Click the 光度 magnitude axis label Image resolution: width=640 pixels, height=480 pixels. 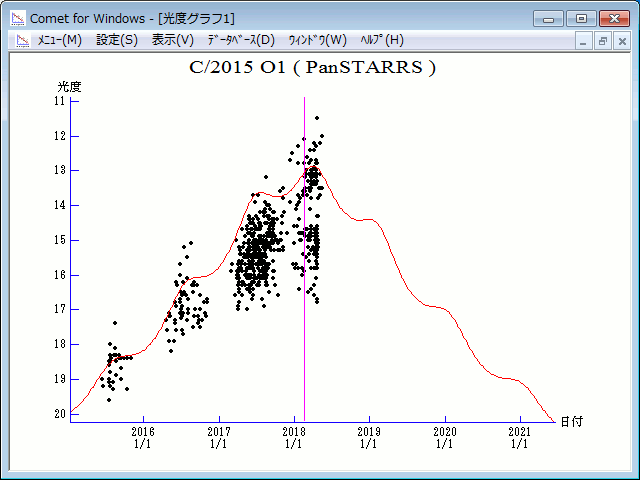(x=69, y=87)
